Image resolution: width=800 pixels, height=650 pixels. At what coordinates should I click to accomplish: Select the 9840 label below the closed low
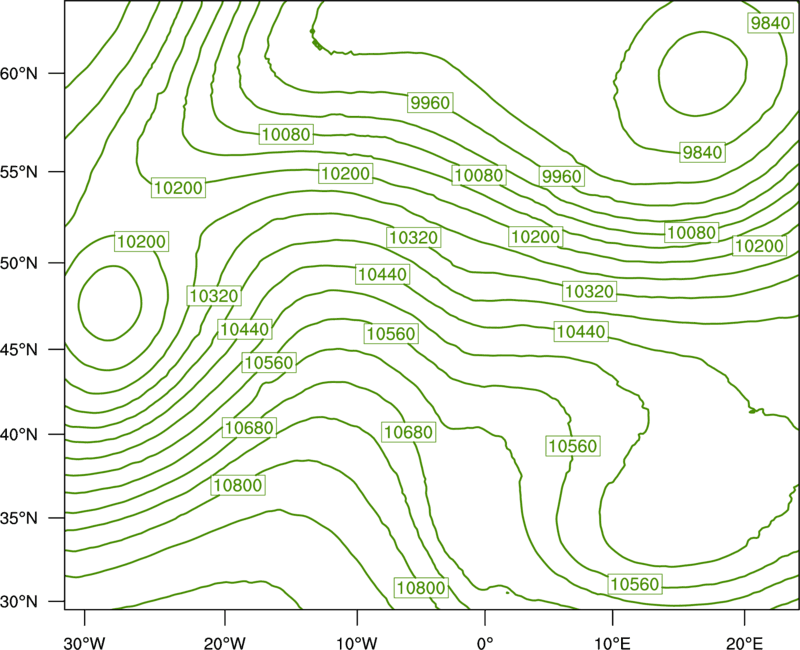click(703, 153)
